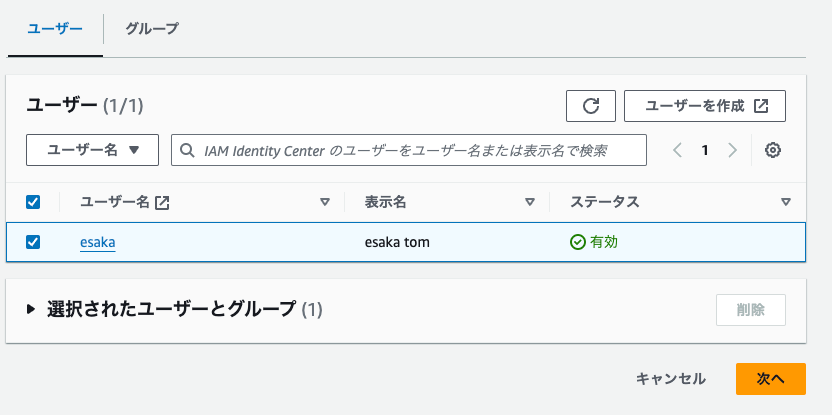Click the refresh users icon button
832x415 pixels.
[590, 106]
